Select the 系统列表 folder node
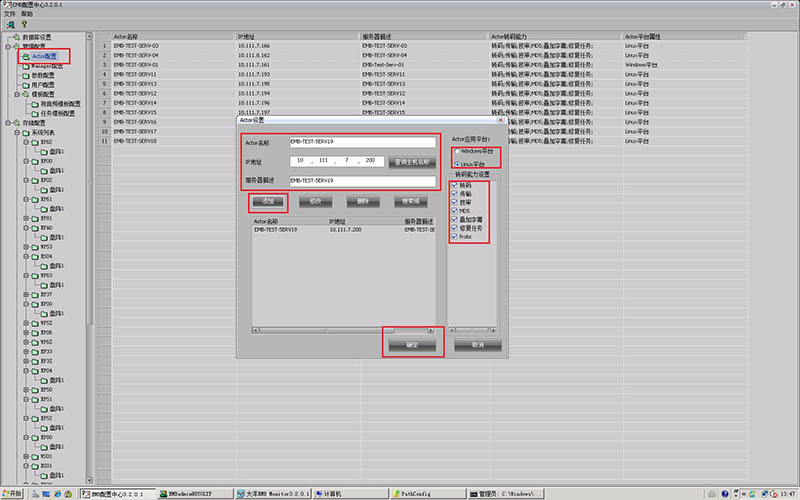 tap(43, 133)
